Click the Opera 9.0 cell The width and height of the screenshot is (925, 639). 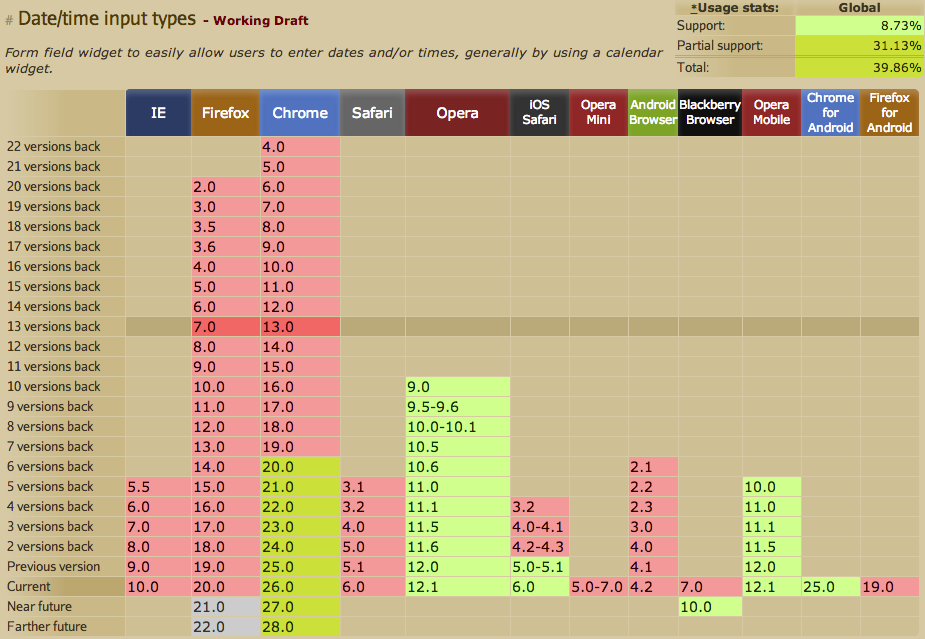(458, 387)
